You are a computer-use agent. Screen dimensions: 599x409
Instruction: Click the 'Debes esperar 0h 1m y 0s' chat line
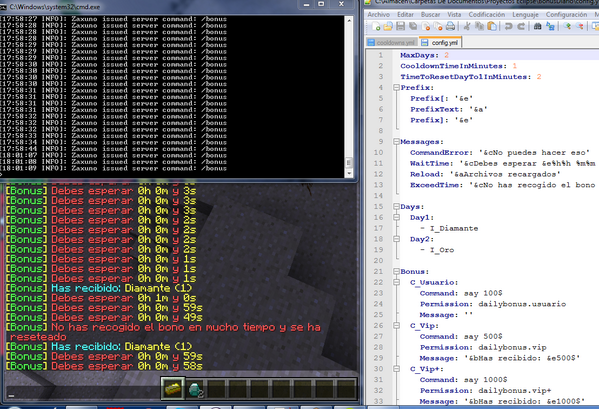pyautogui.click(x=101, y=298)
